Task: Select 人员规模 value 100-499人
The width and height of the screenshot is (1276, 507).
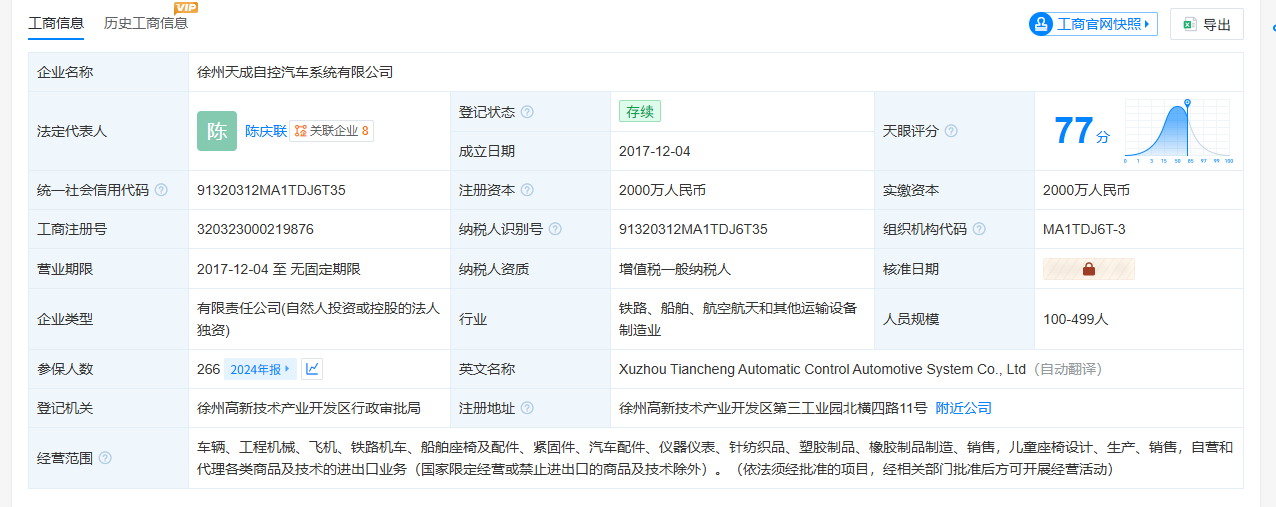Action: 1076,319
